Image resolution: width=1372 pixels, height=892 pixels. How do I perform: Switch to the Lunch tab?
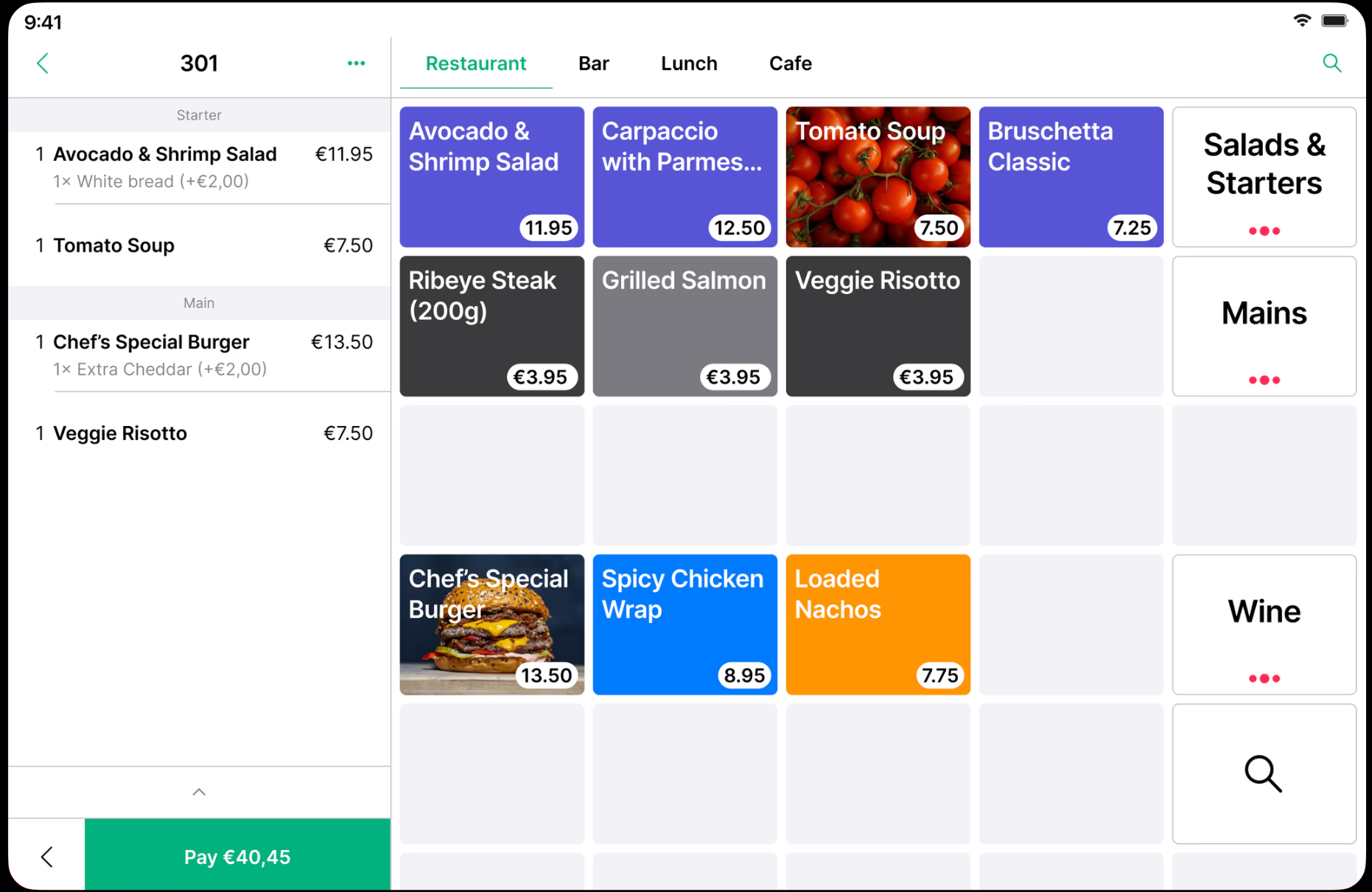689,63
